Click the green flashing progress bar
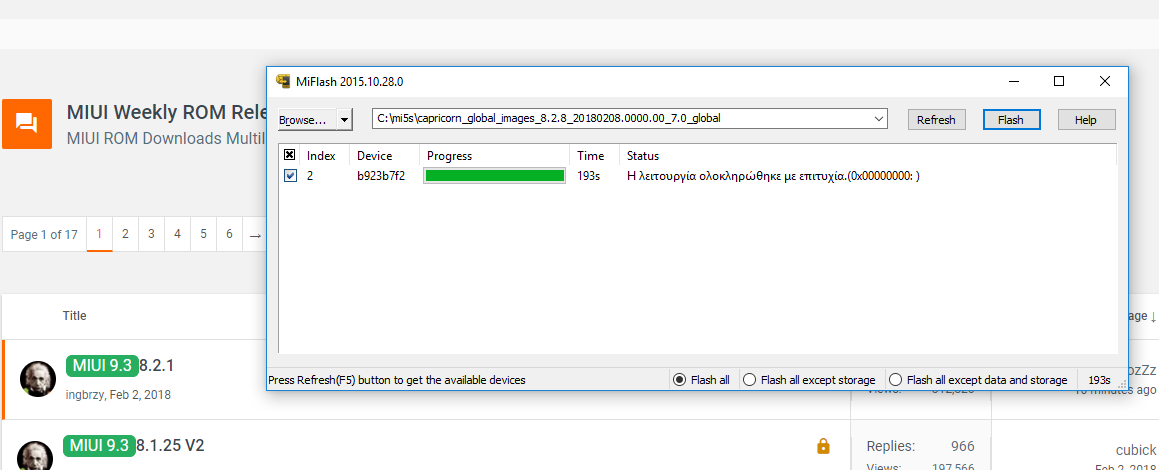The width and height of the screenshot is (1159, 470). click(494, 175)
